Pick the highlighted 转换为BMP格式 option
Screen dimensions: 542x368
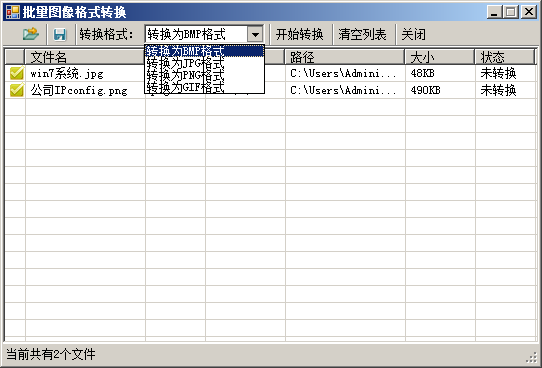(x=204, y=51)
